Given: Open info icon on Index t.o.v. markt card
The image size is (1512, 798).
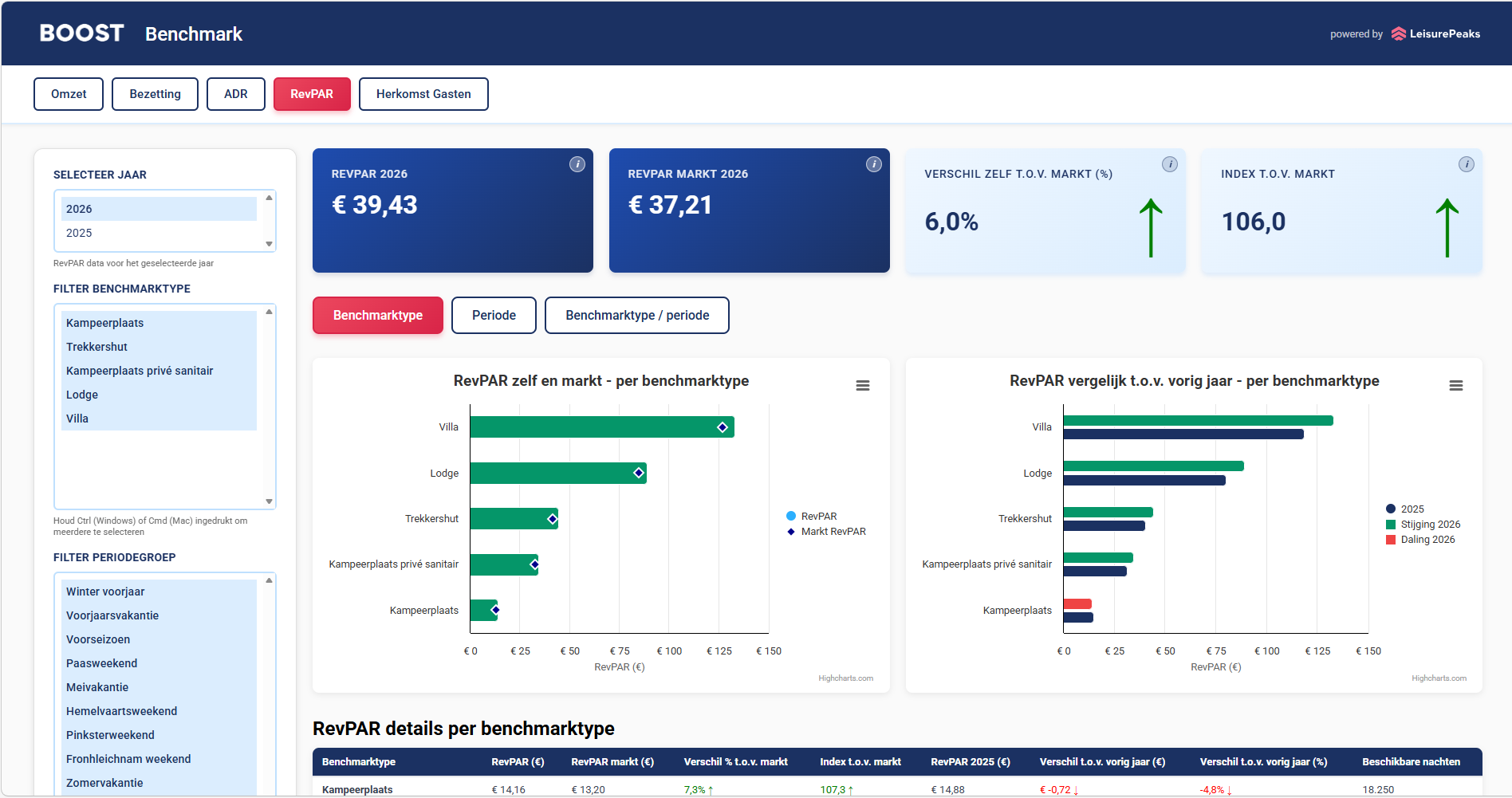Looking at the screenshot, I should click(x=1466, y=164).
